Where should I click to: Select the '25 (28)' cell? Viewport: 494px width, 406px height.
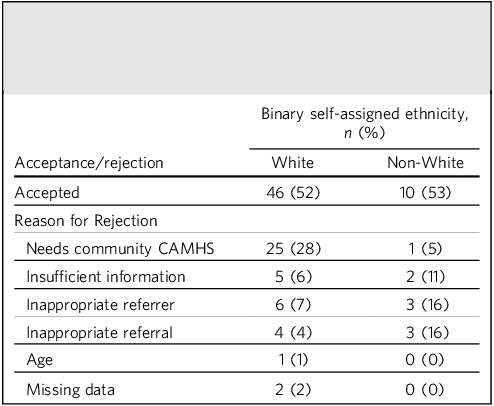pyautogui.click(x=293, y=249)
